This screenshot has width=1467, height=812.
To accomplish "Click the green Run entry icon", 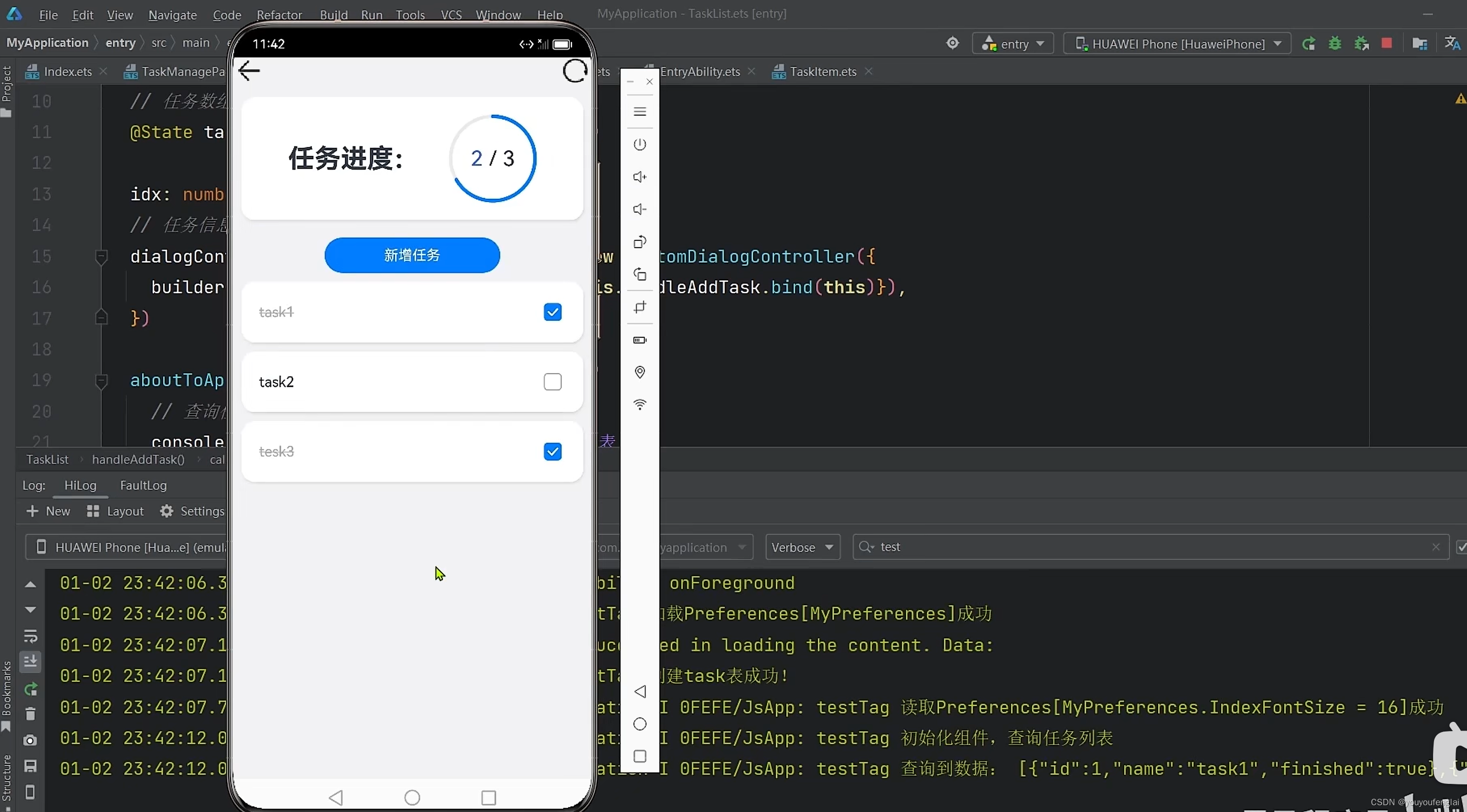I will [1308, 44].
